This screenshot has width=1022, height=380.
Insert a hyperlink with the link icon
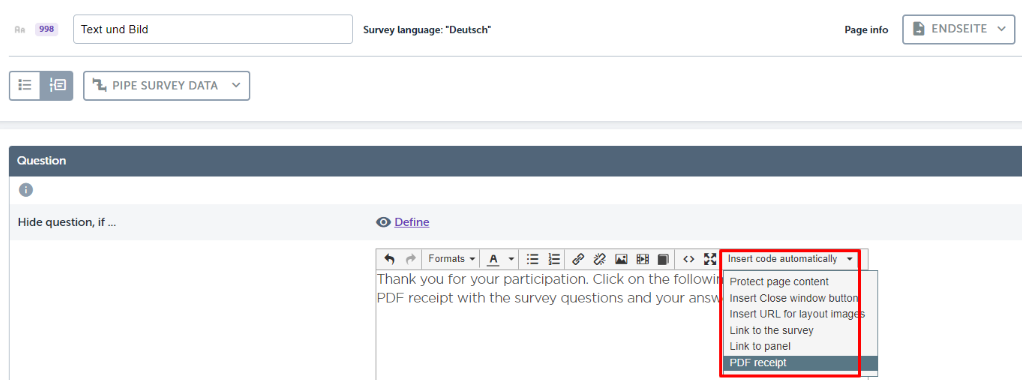(x=577, y=259)
